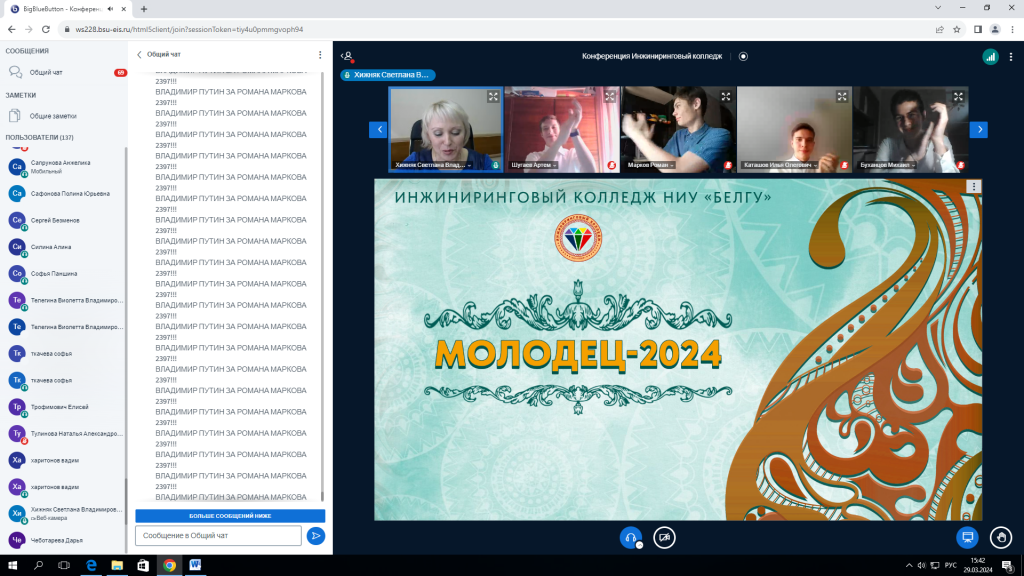Open Каташов Илья webcam name dropdown
The height and width of the screenshot is (576, 1024).
[x=780, y=165]
